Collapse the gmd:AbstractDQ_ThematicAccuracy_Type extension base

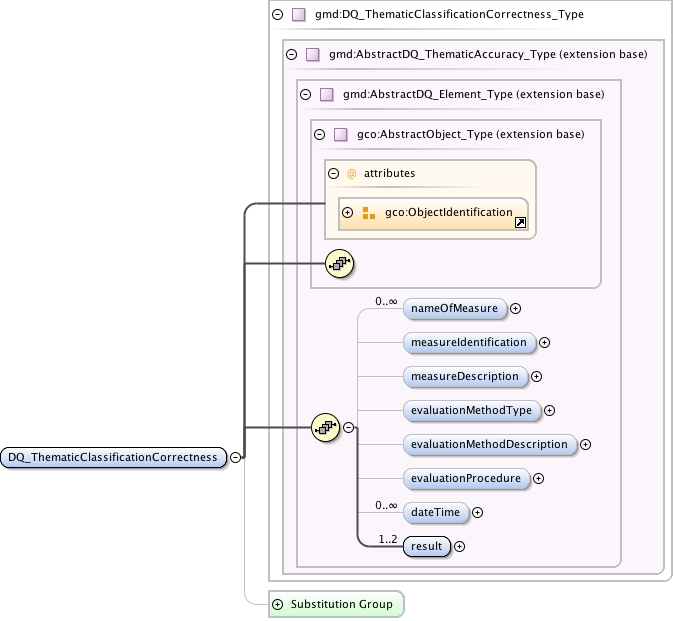[291, 55]
